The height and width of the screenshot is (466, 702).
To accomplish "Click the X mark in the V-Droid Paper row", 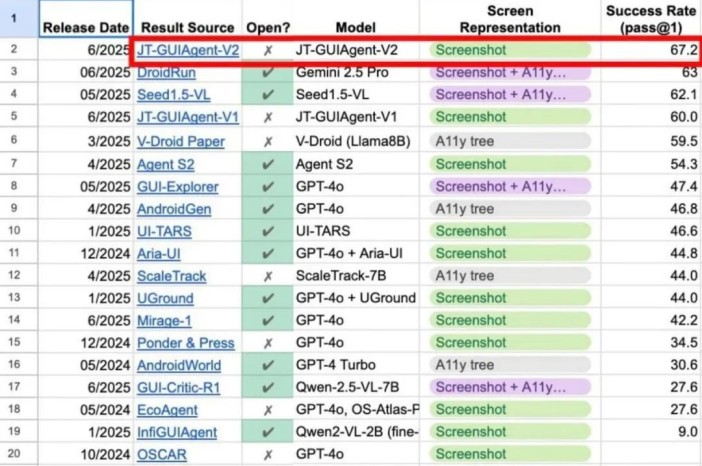I will (x=267, y=141).
